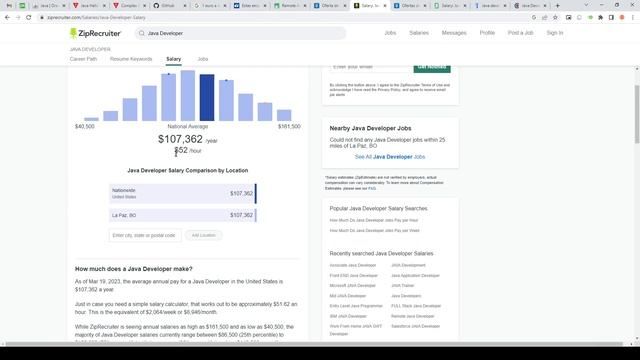
Task: Open Entry Level Java Programmer link
Action: (x=356, y=306)
